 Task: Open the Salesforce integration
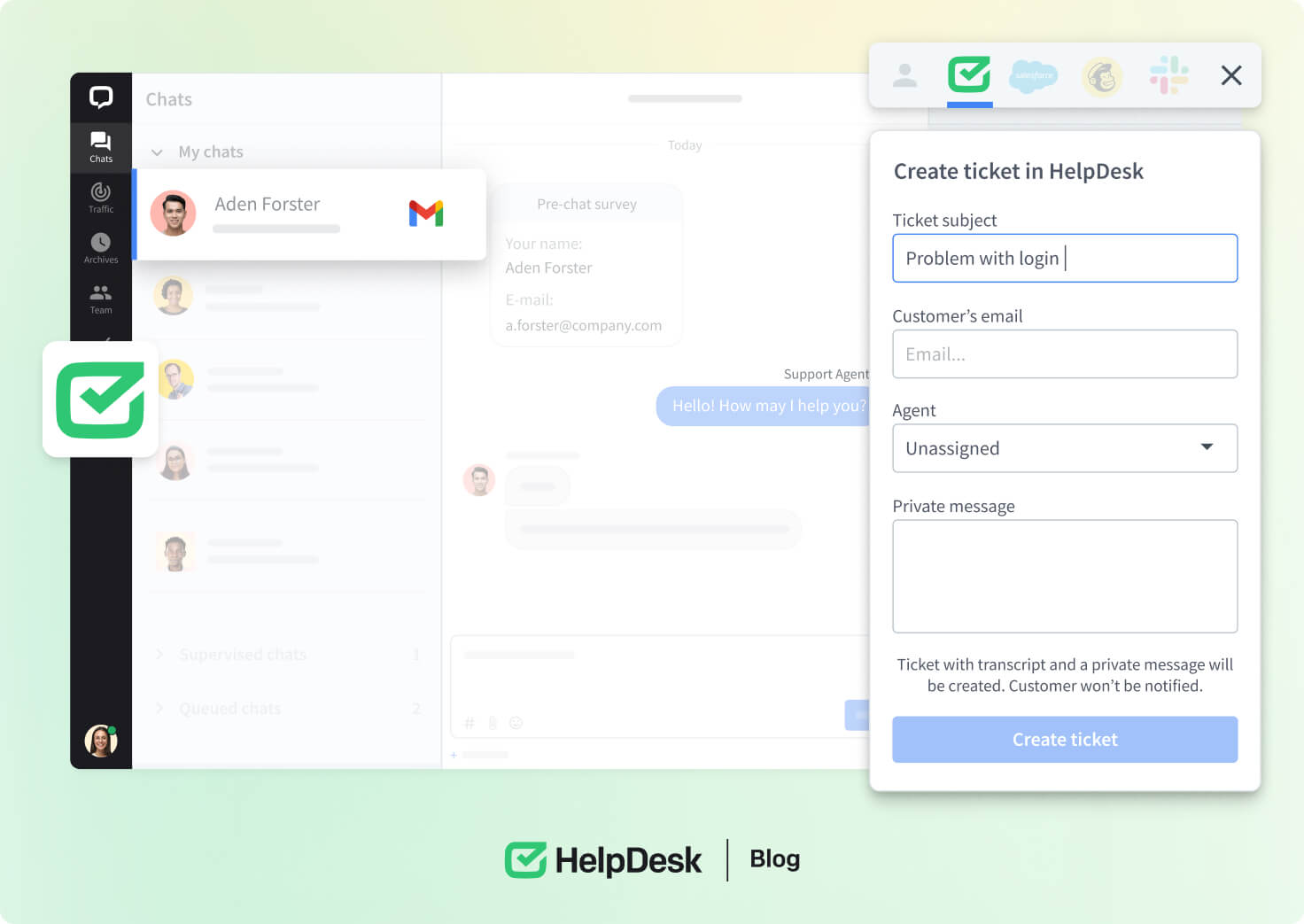1034,76
